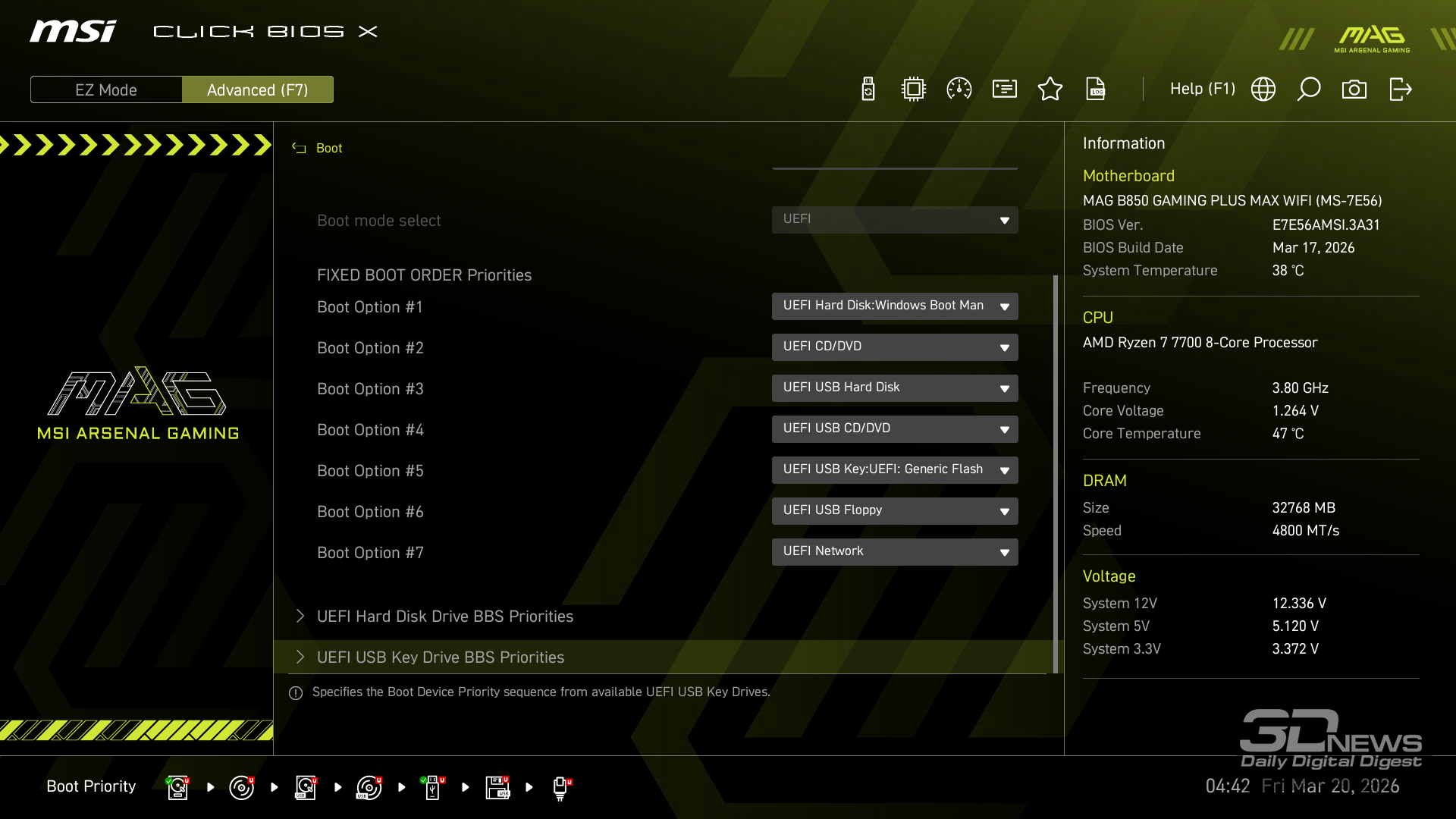1456x819 pixels.
Task: Take a screenshot with camera icon
Action: tap(1354, 89)
